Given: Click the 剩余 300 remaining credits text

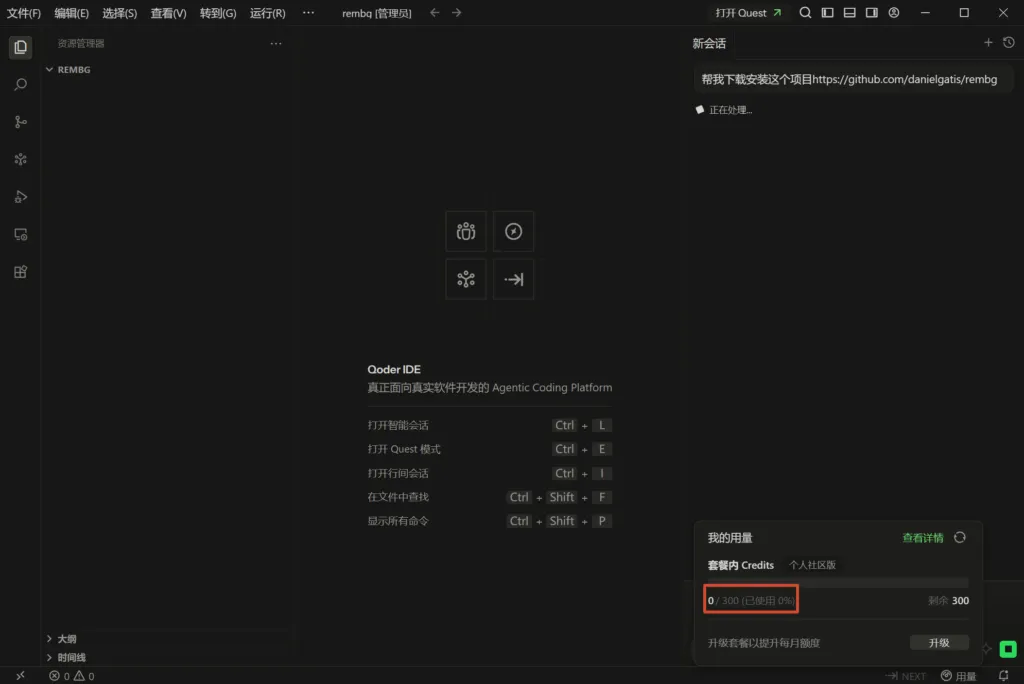Looking at the screenshot, I should pos(948,600).
